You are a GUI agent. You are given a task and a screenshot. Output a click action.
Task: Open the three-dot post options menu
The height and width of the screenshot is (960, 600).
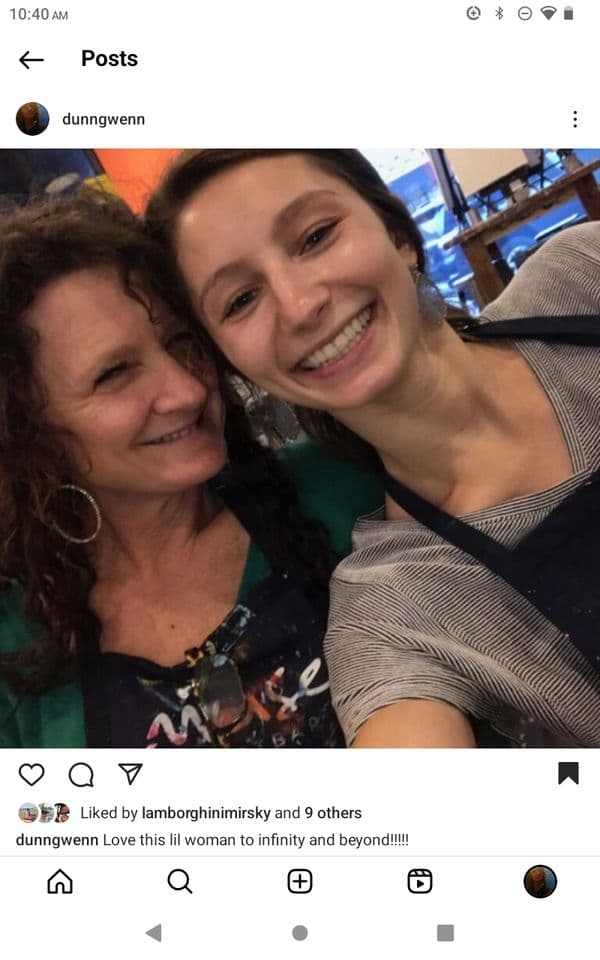(574, 119)
